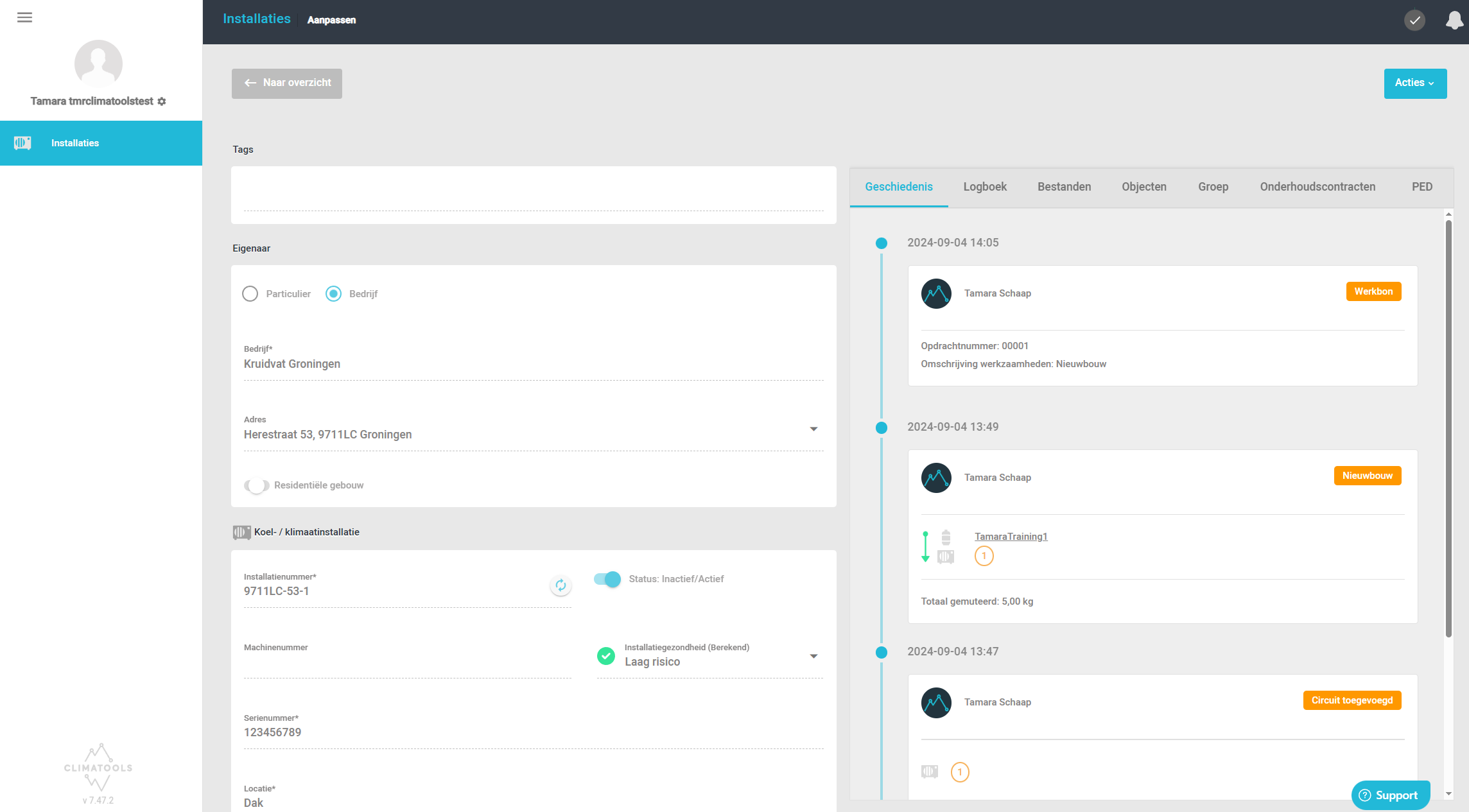Toggle the Residentiële gebouw switch
Image resolution: width=1469 pixels, height=812 pixels.
pyautogui.click(x=256, y=486)
